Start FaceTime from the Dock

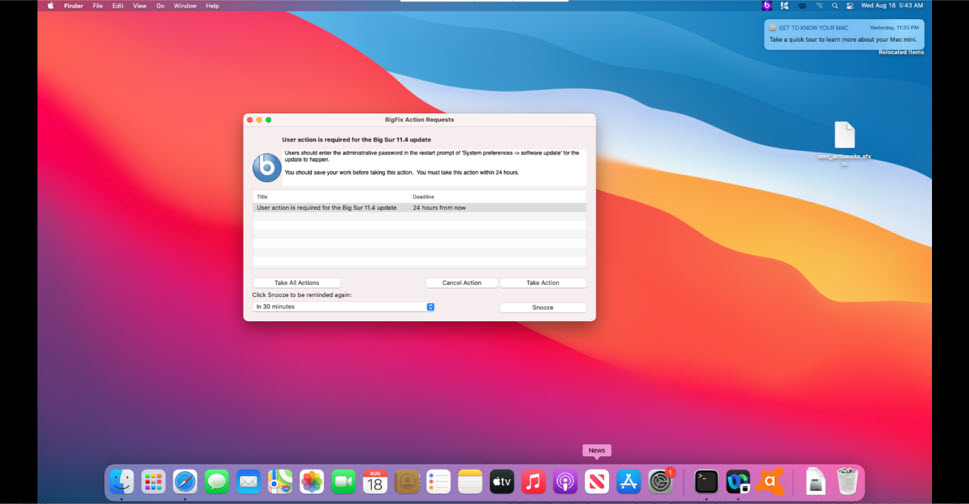coord(344,482)
